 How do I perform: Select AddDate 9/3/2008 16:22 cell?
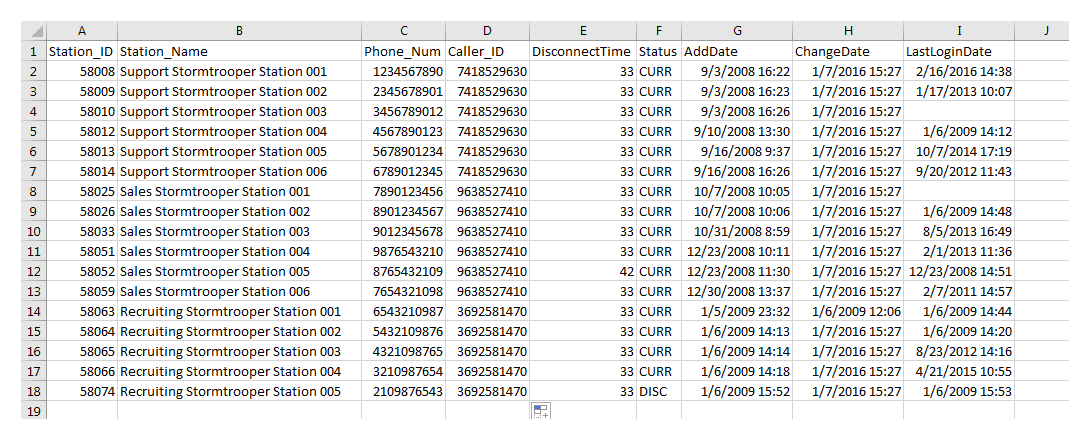coord(737,71)
